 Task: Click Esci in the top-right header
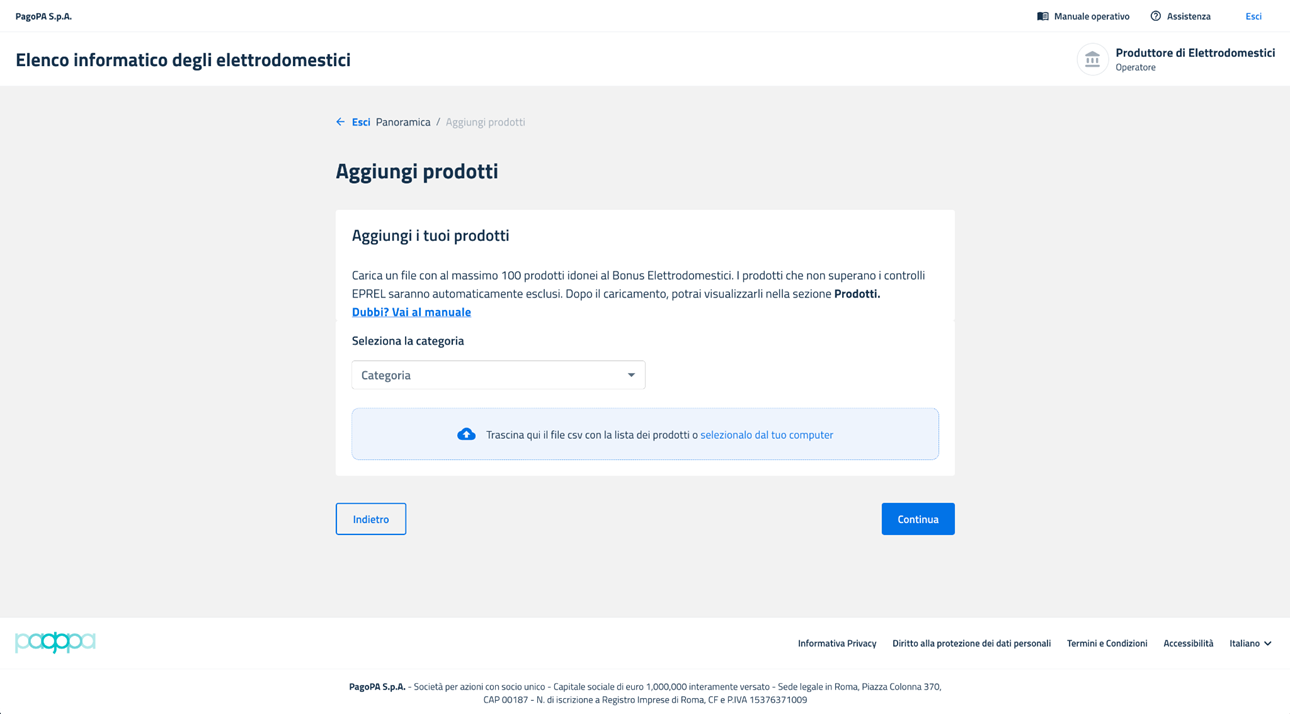tap(1253, 16)
